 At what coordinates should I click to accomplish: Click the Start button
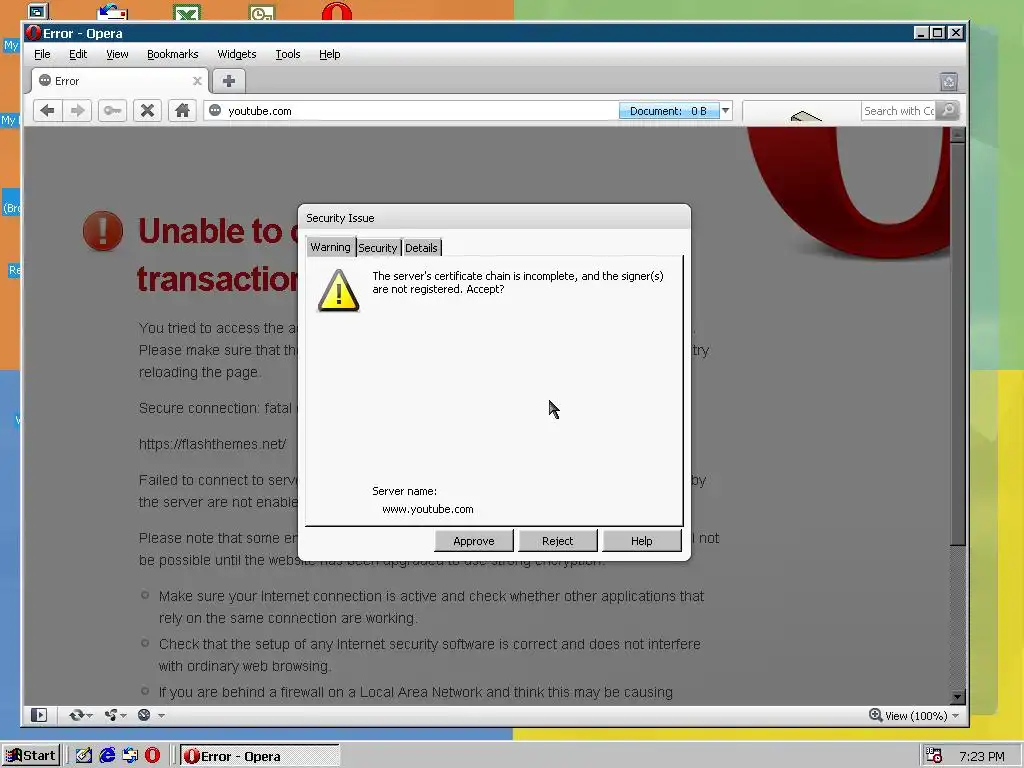(x=31, y=756)
